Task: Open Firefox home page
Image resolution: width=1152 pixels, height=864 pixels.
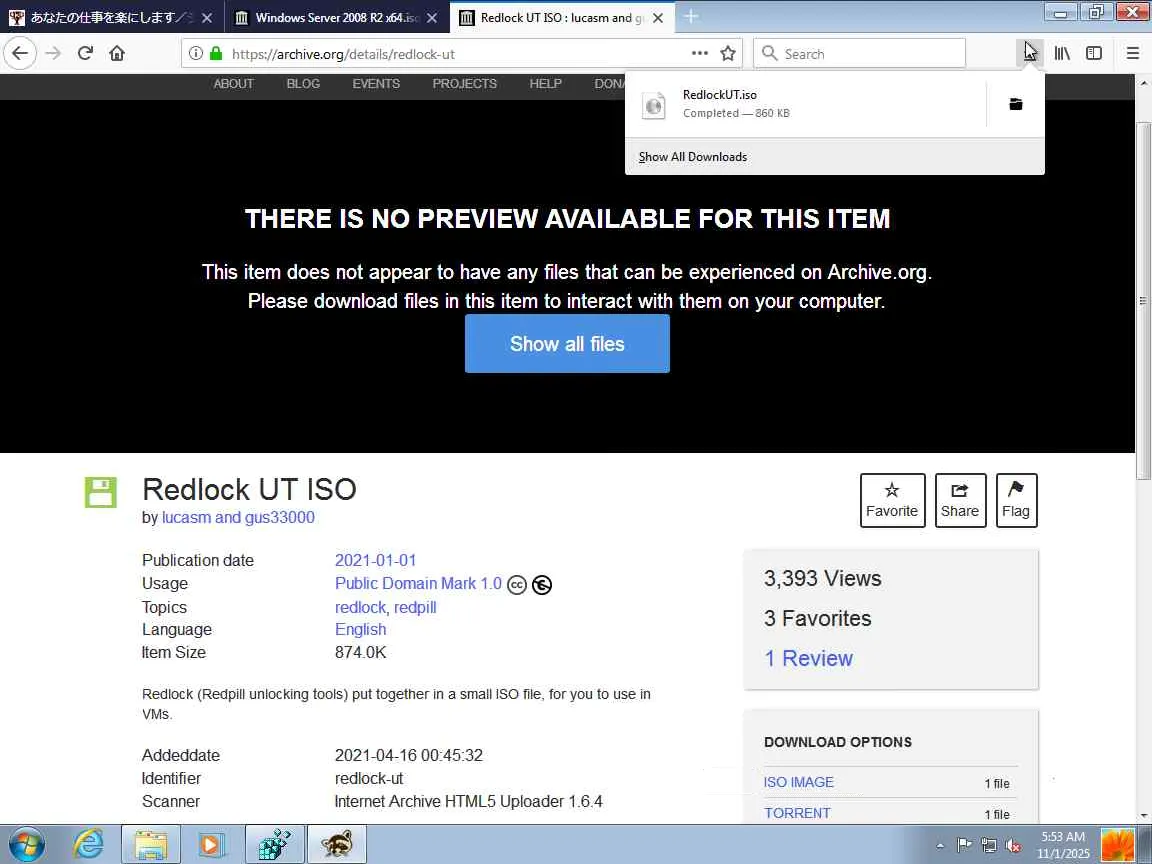Action: click(117, 53)
